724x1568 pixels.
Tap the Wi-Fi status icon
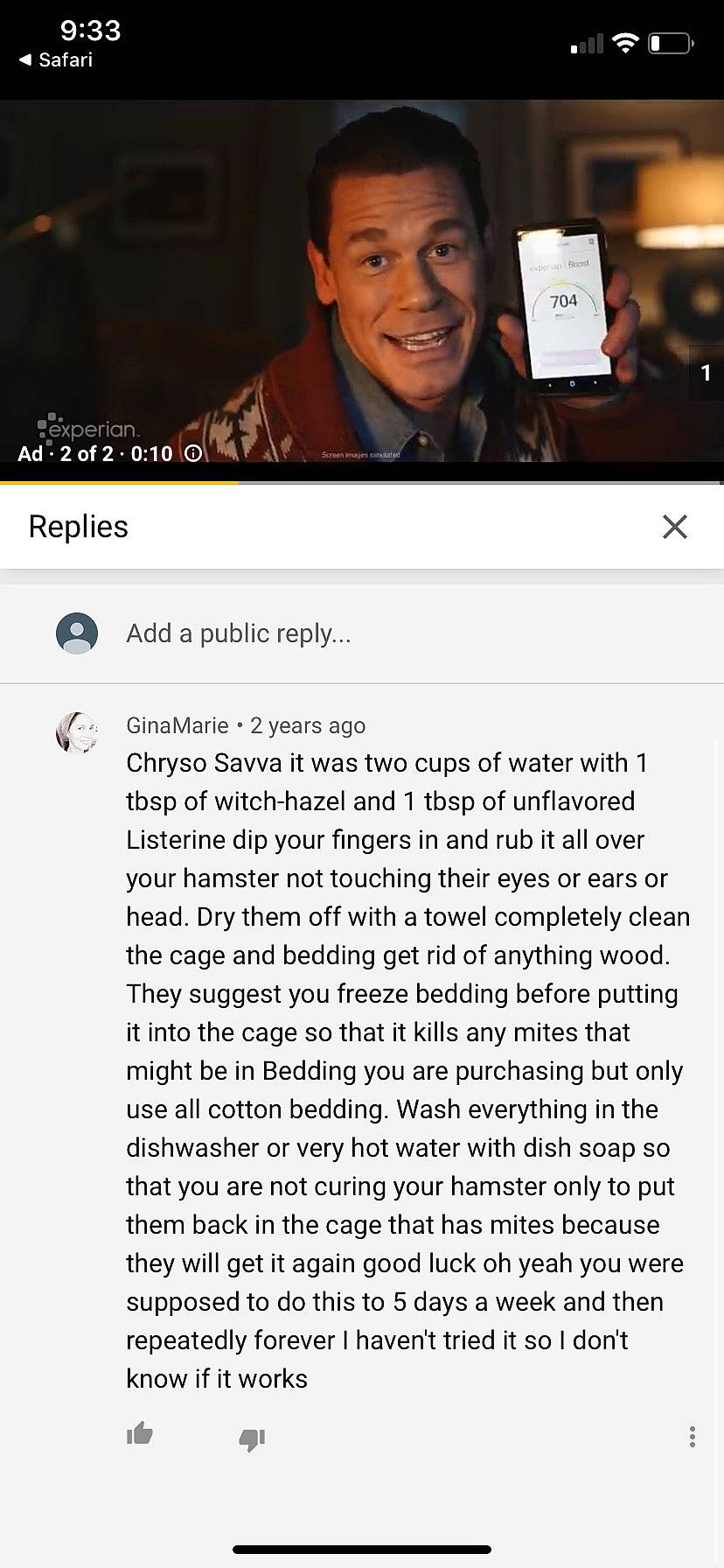(625, 43)
